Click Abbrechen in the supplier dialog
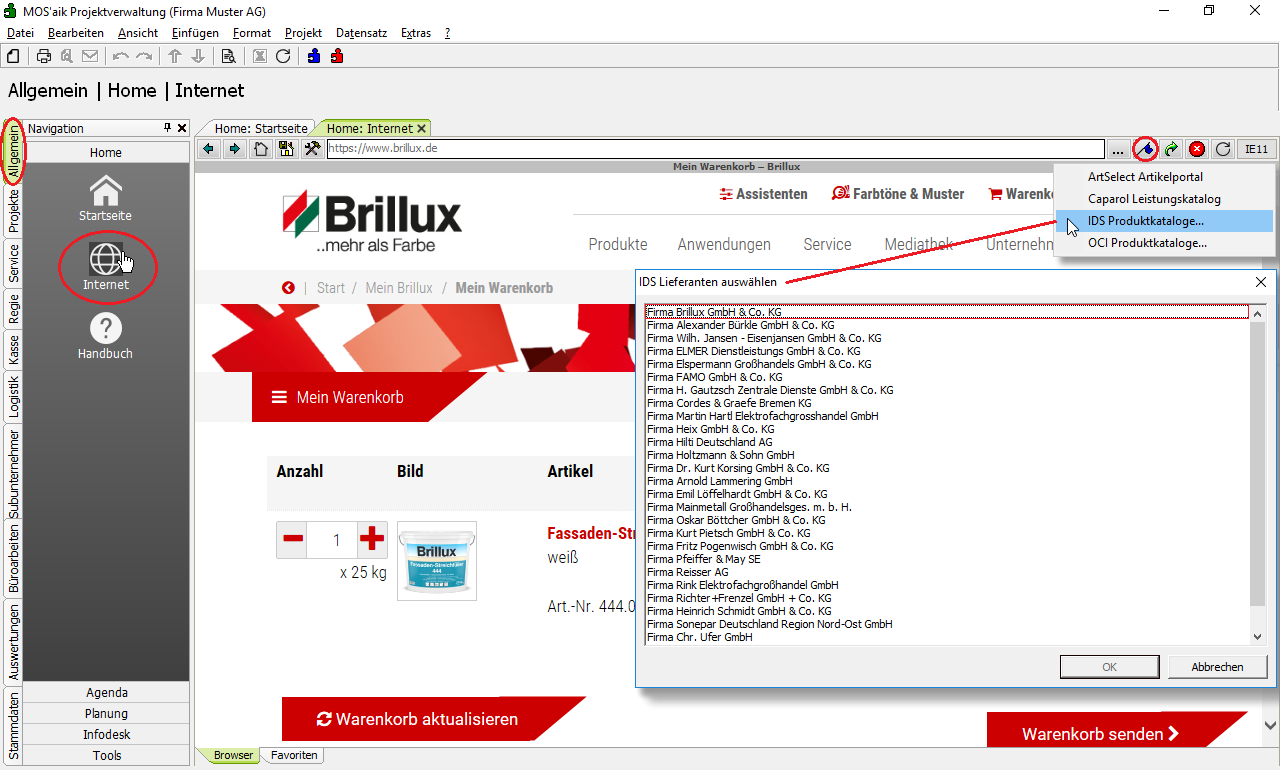Image resolution: width=1280 pixels, height=770 pixels. [x=1218, y=667]
